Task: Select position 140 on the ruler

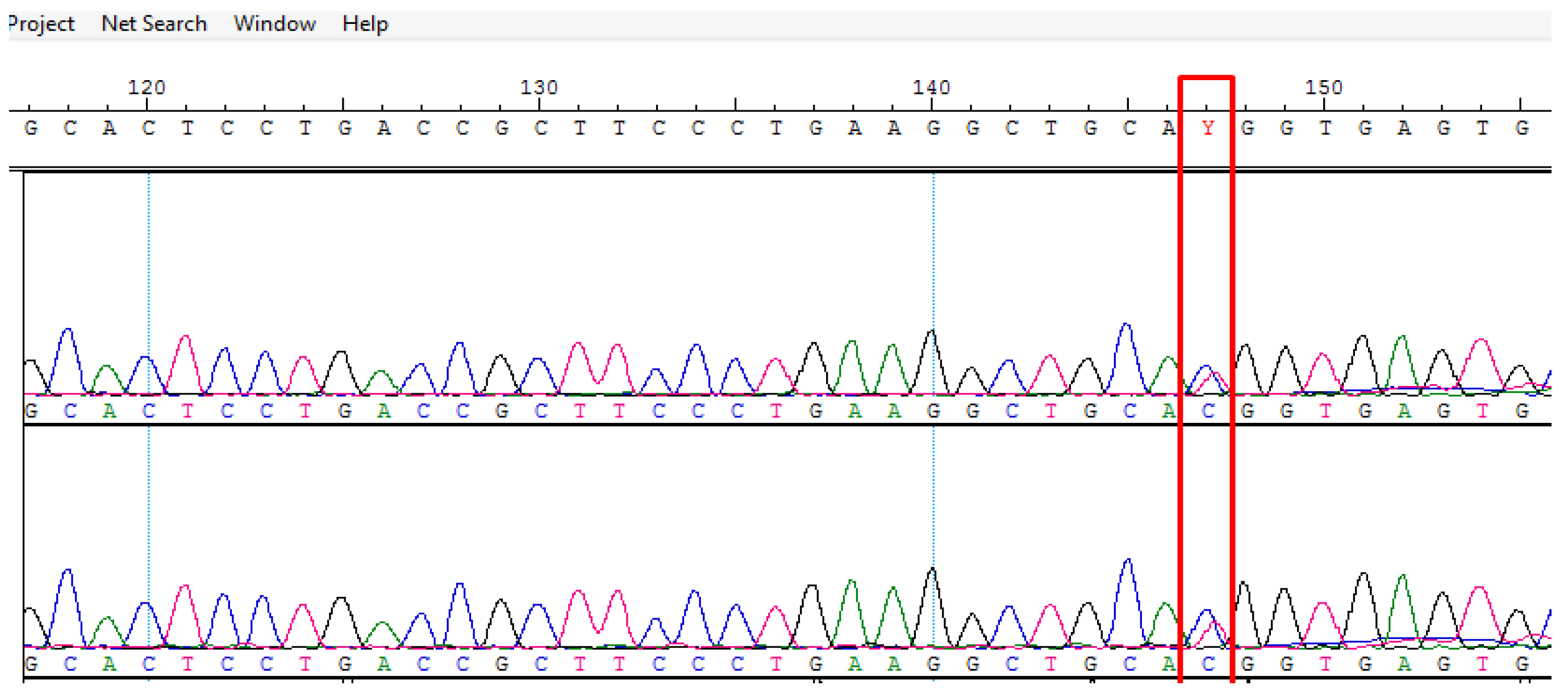Action: (931, 87)
